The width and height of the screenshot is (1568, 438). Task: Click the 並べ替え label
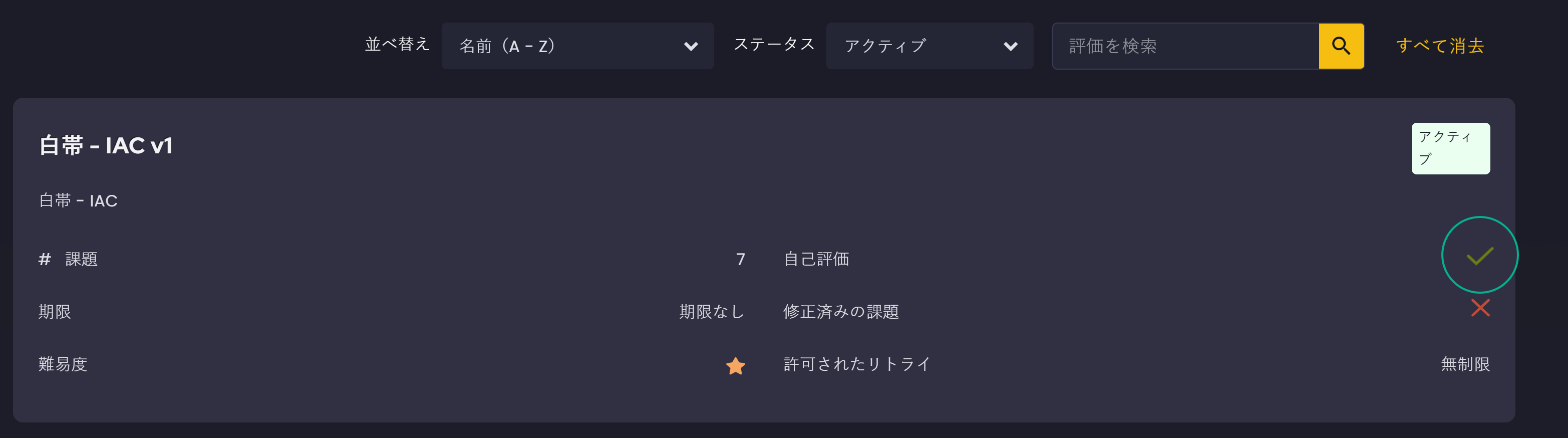(397, 45)
